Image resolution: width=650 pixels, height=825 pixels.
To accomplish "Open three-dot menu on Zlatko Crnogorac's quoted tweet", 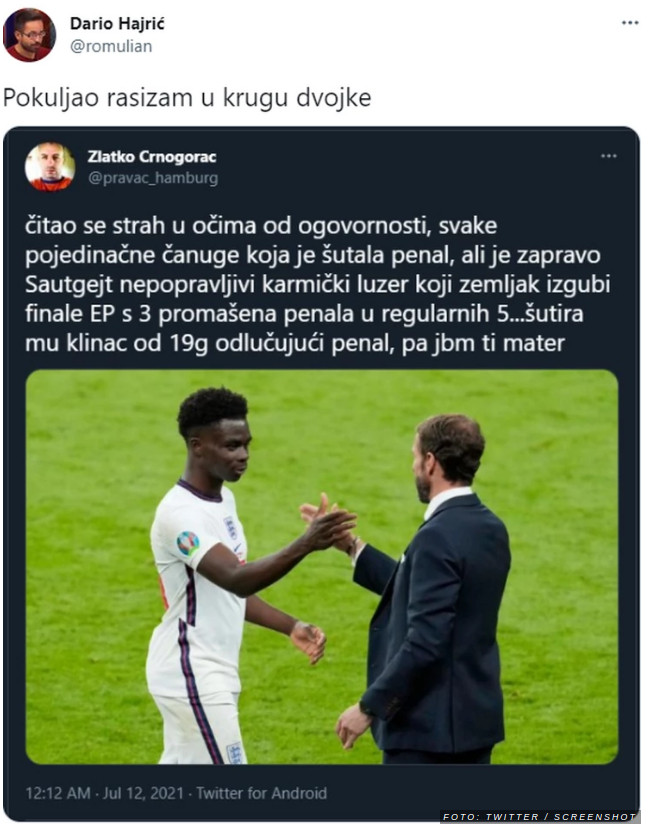I will click(x=608, y=156).
